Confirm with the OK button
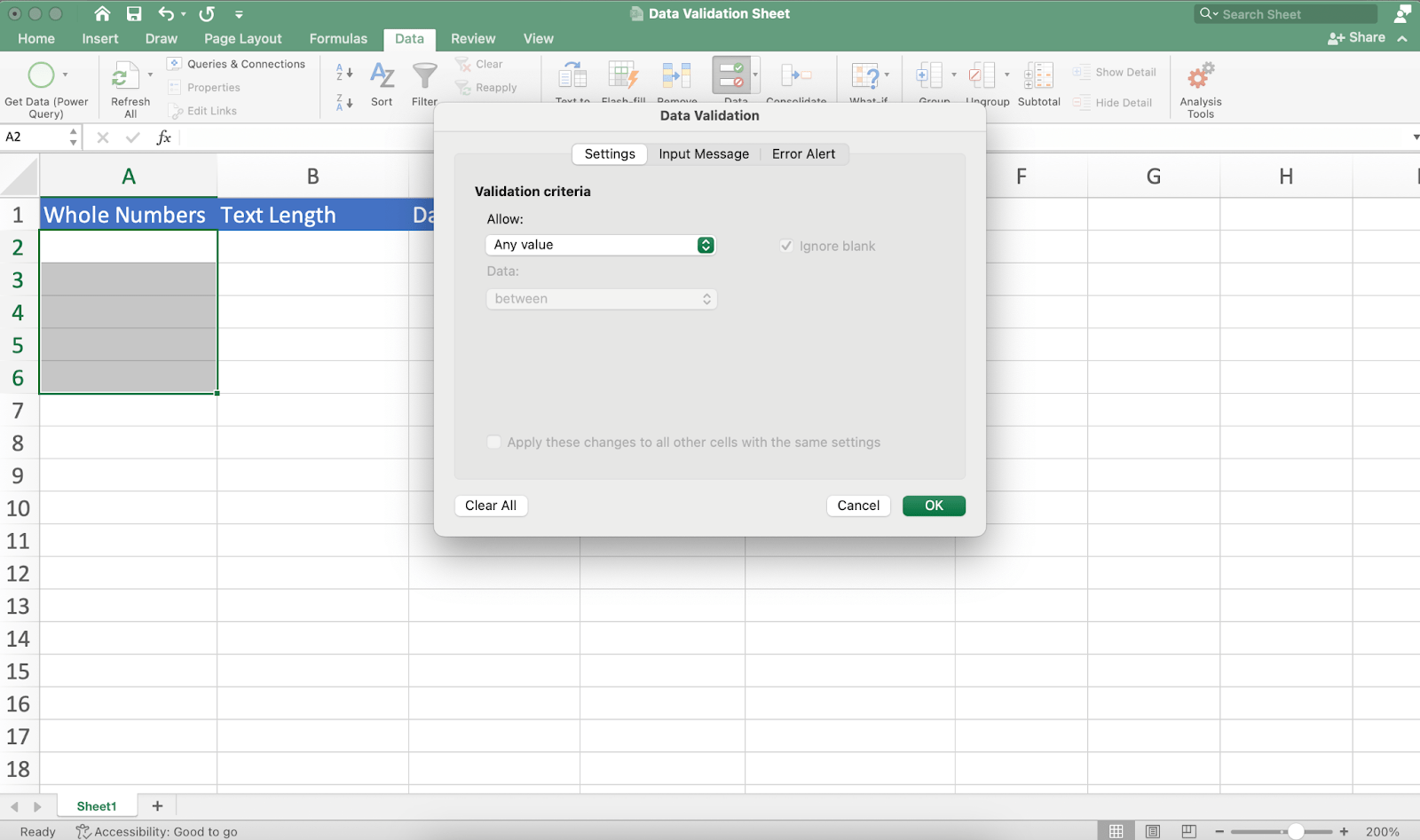This screenshot has width=1420, height=840. coord(933,506)
